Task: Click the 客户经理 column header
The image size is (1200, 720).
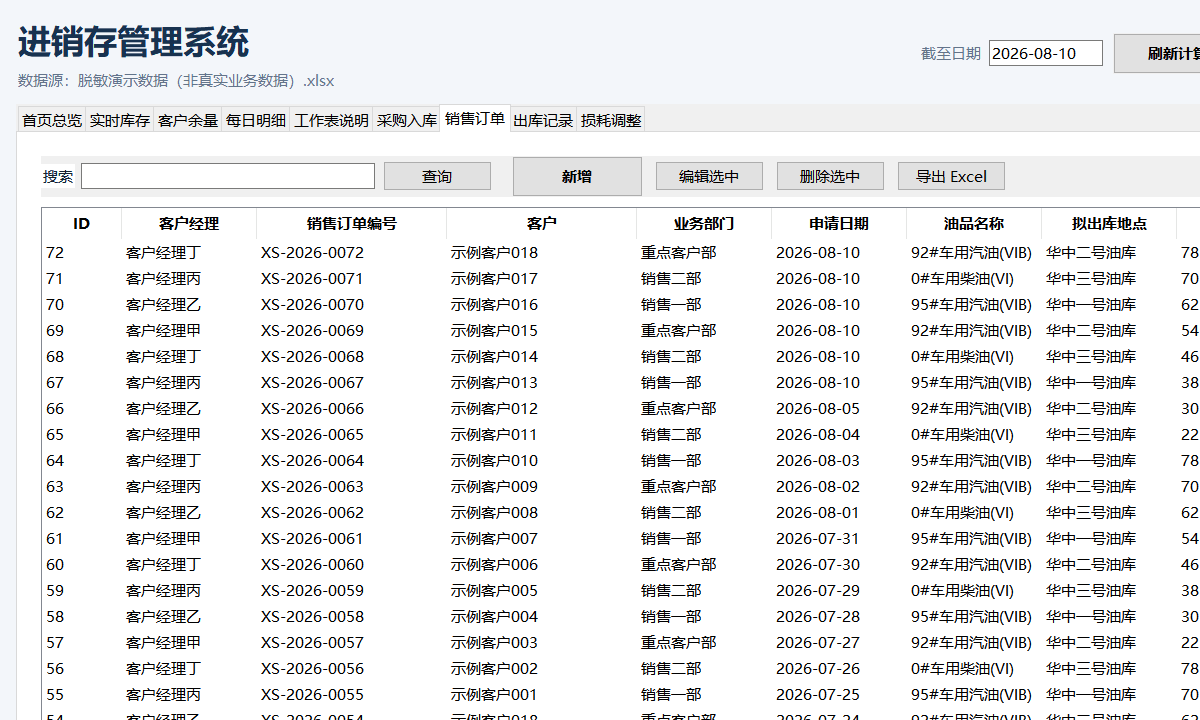Action: pos(189,224)
